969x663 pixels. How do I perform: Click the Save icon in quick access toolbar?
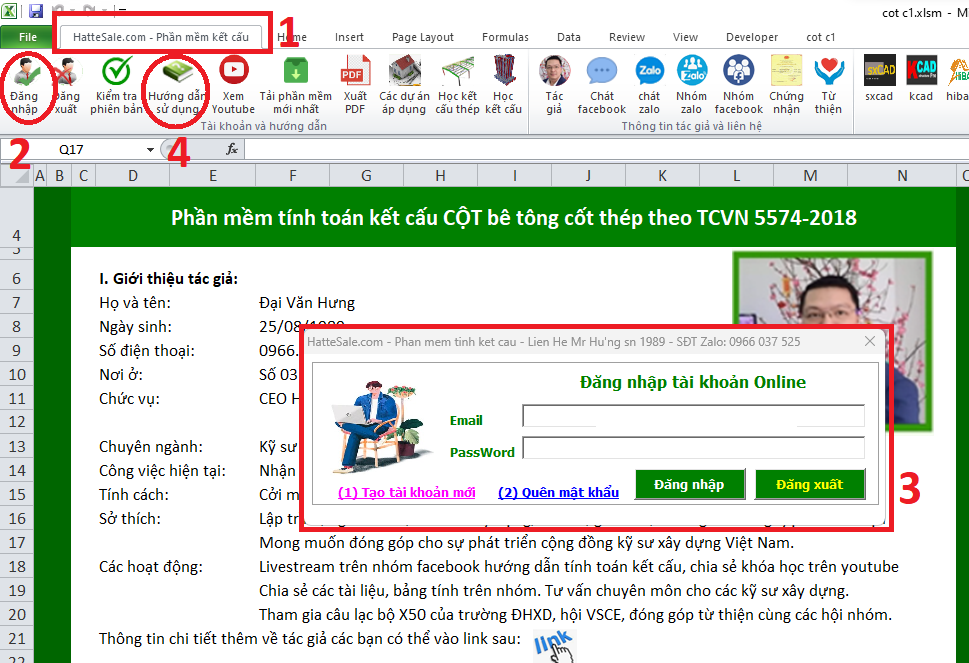point(35,11)
